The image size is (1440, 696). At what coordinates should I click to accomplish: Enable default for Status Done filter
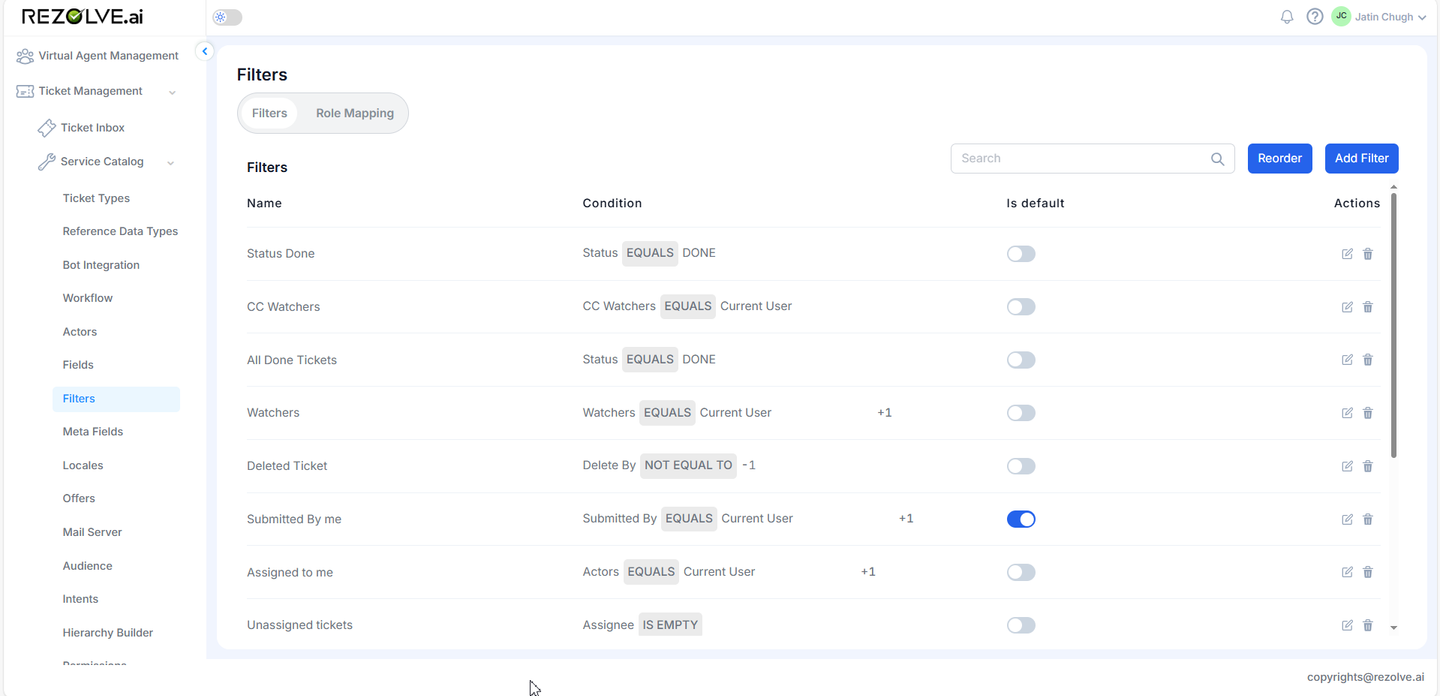[x=1021, y=254]
